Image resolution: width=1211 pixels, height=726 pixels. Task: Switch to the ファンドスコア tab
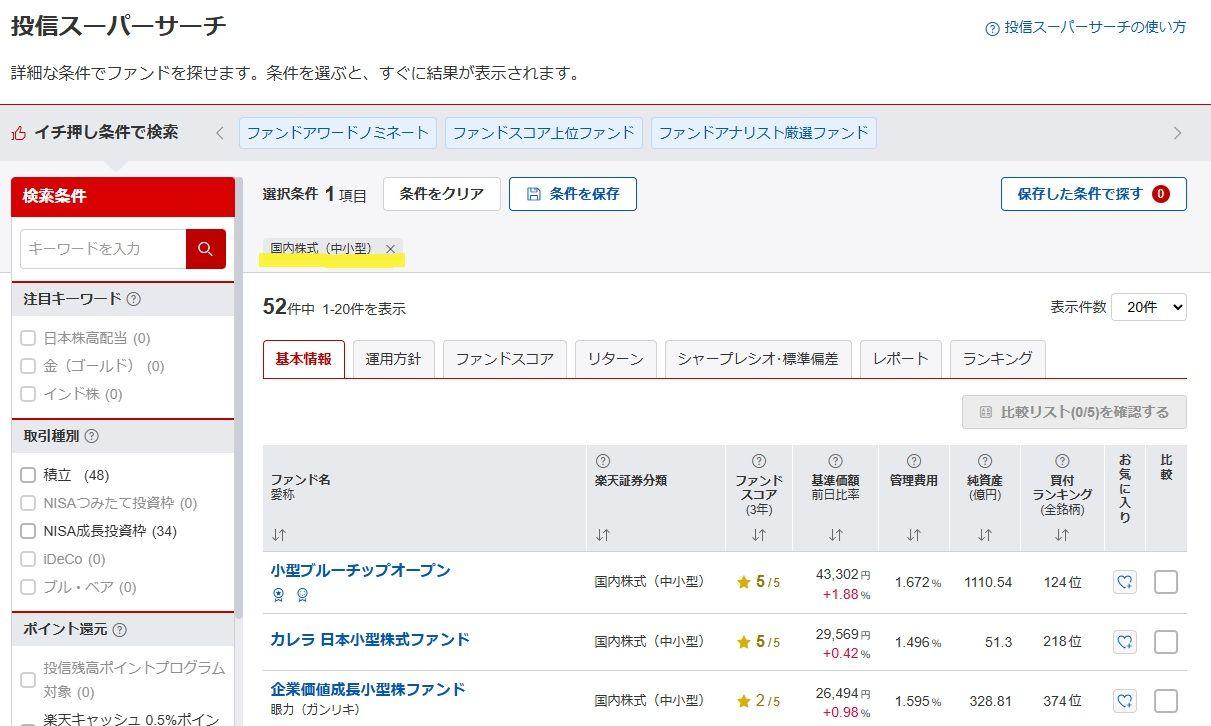point(505,359)
